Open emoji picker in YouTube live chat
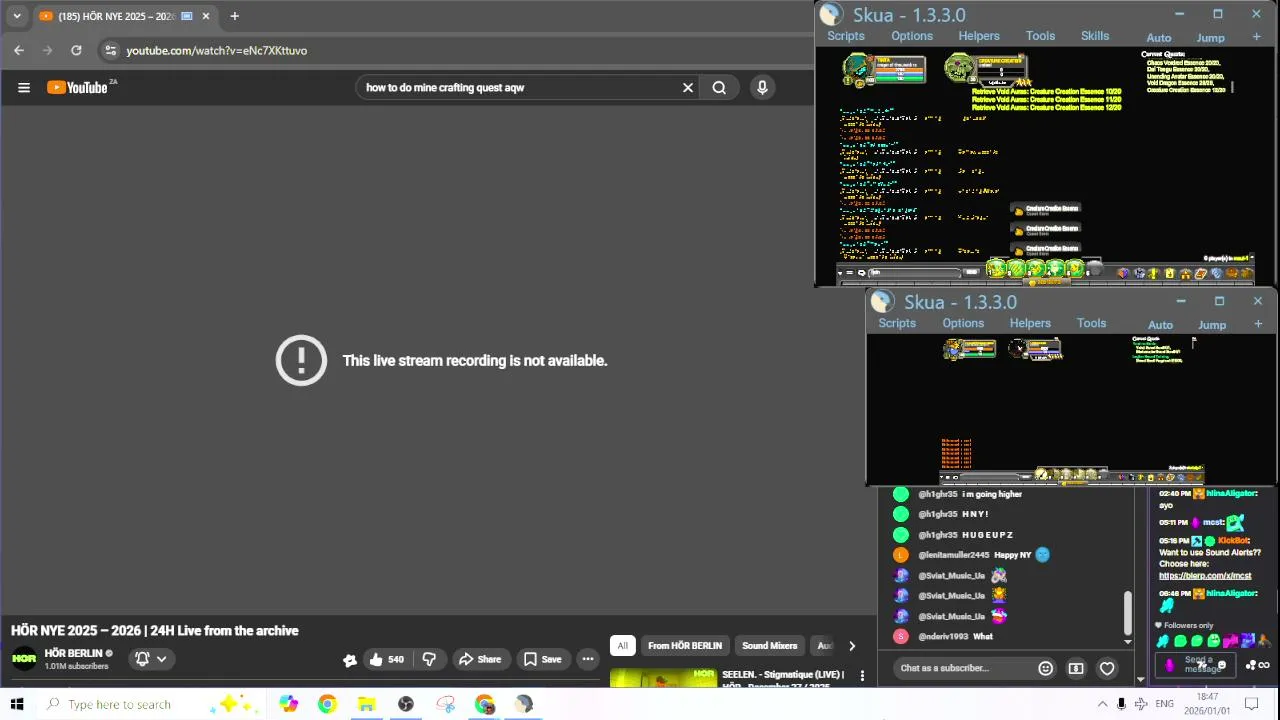Screen dimensions: 1280x720 tap(1046, 668)
